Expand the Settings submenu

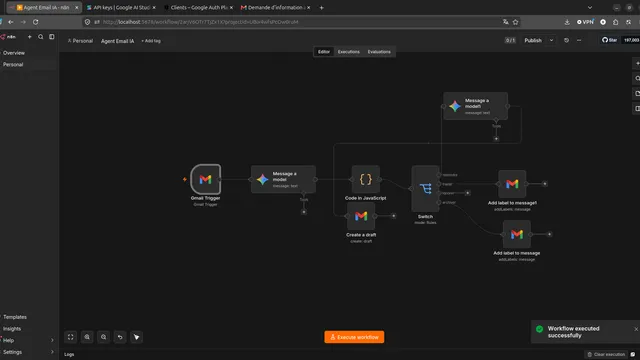(52, 352)
